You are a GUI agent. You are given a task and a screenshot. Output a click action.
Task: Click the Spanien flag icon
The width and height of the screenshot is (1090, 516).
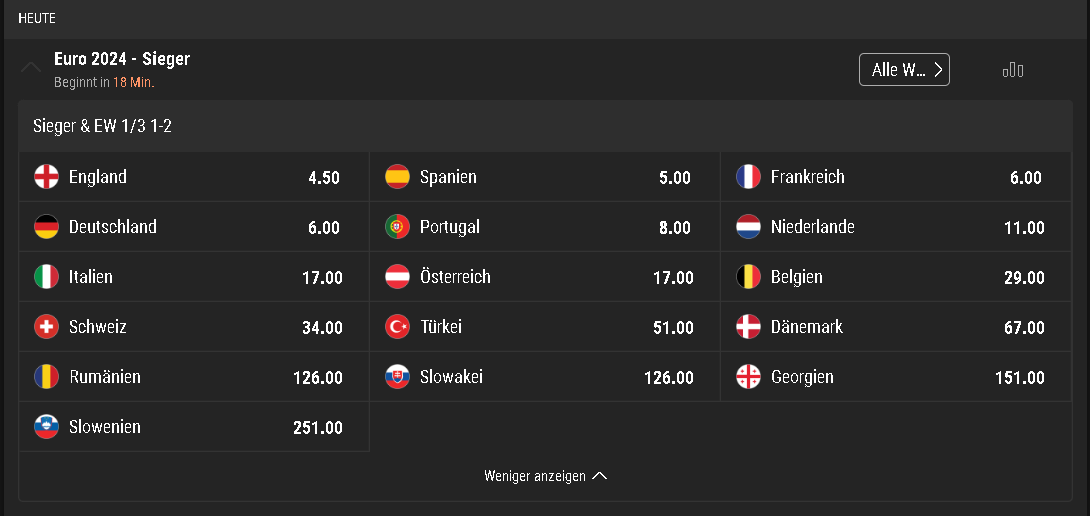pos(398,177)
